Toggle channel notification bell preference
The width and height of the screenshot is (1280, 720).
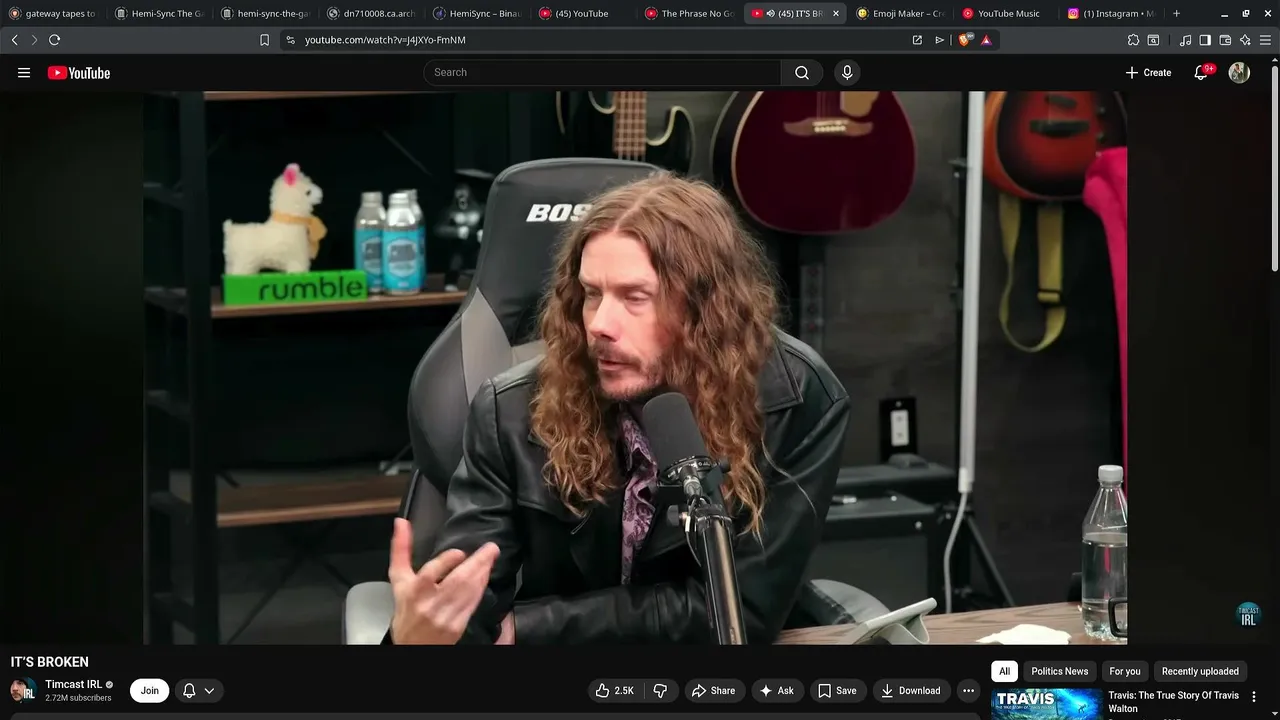pyautogui.click(x=199, y=690)
